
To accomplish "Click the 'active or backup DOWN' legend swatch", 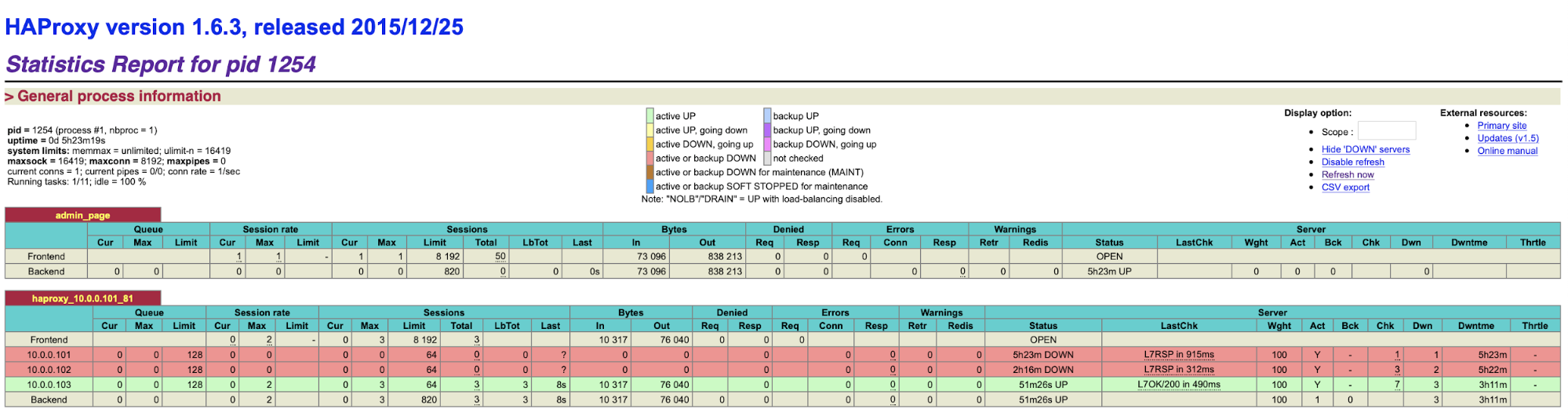I will (649, 158).
